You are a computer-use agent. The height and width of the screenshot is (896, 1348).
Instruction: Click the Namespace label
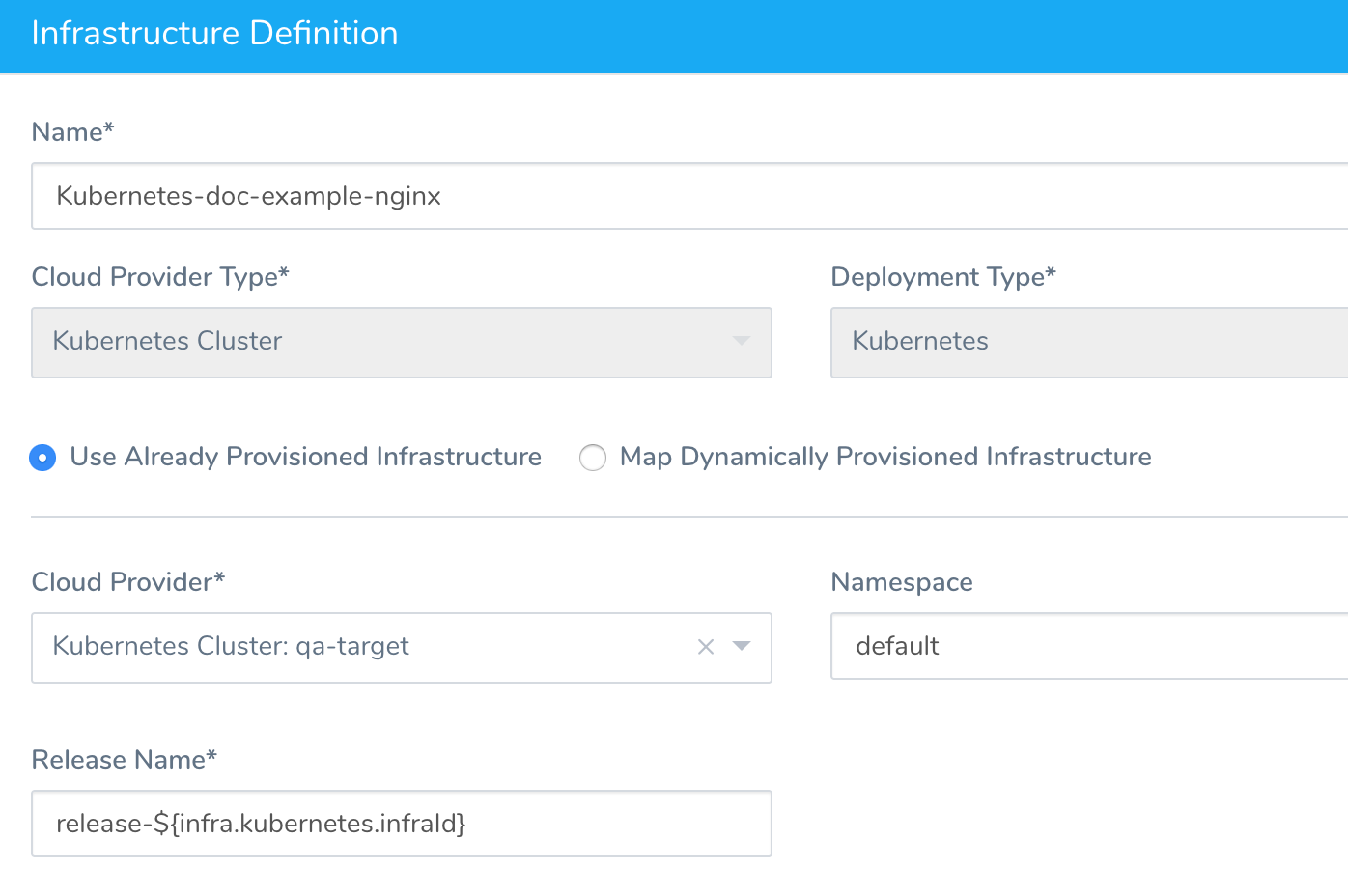[902, 582]
